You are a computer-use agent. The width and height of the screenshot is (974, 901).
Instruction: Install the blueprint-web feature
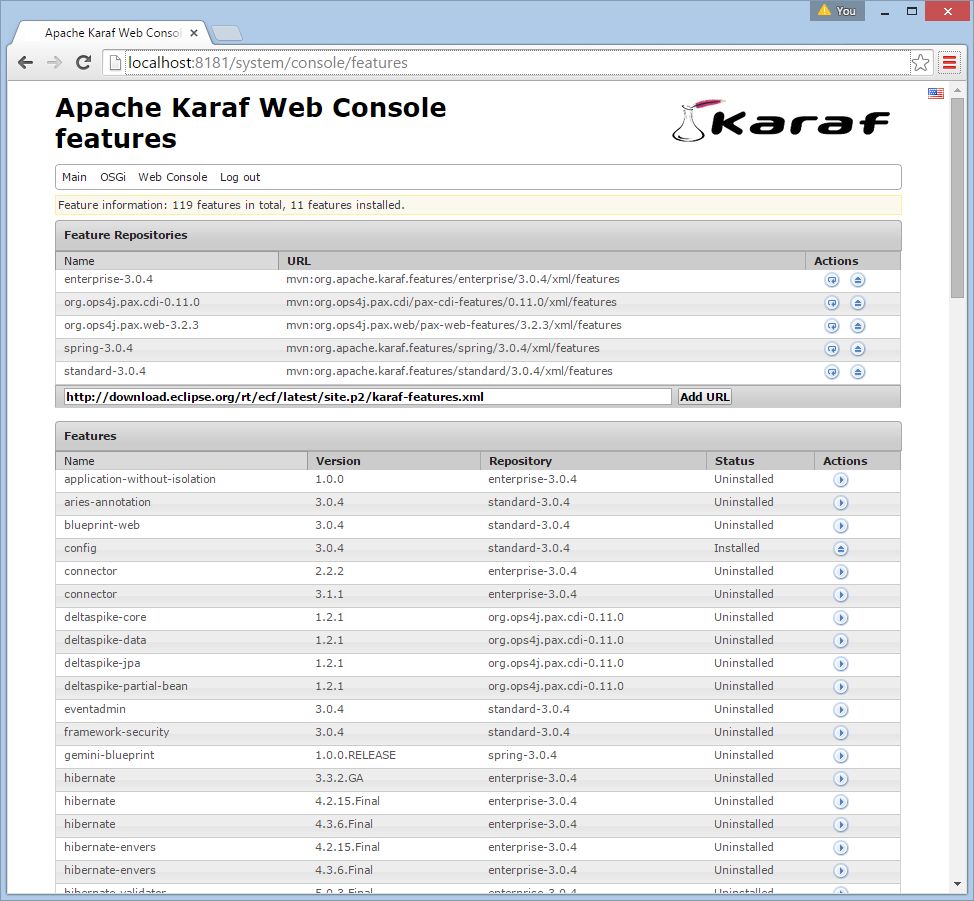(x=840, y=526)
